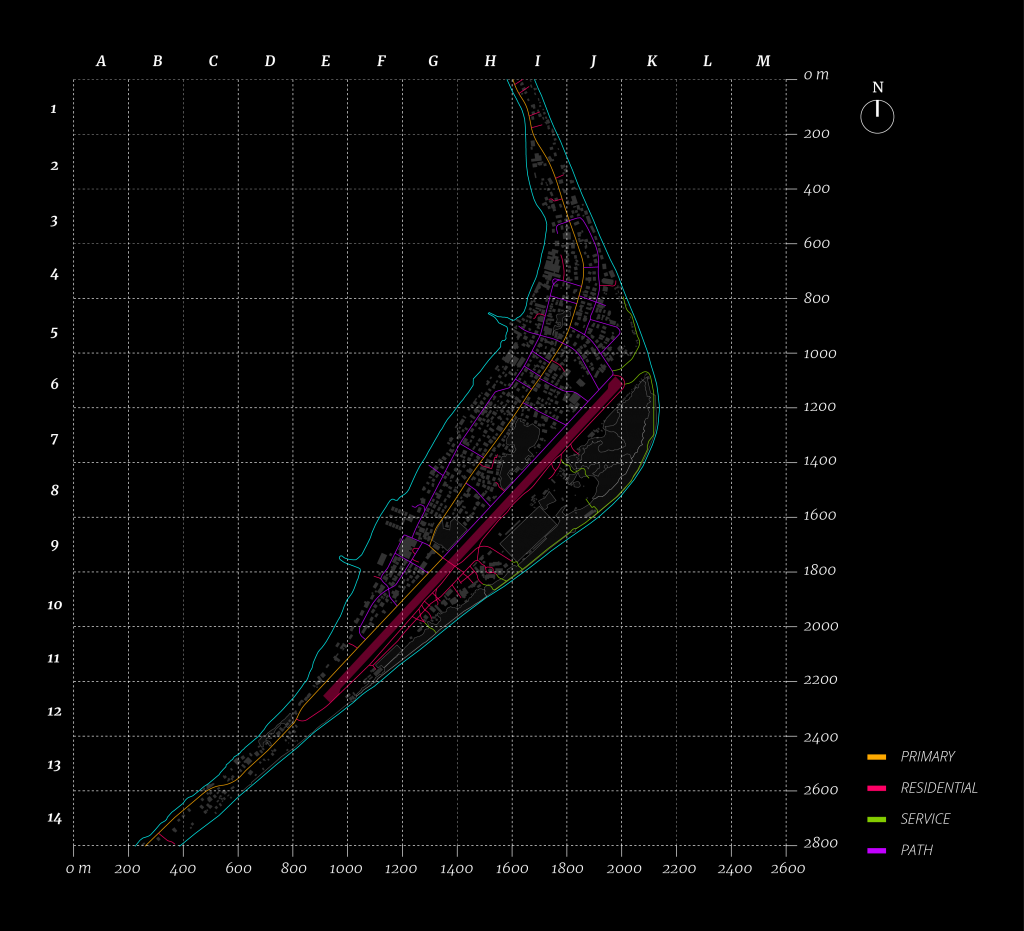Screen dimensions: 1024x931
Task: Select the letter N above the compass
Action: [x=877, y=88]
